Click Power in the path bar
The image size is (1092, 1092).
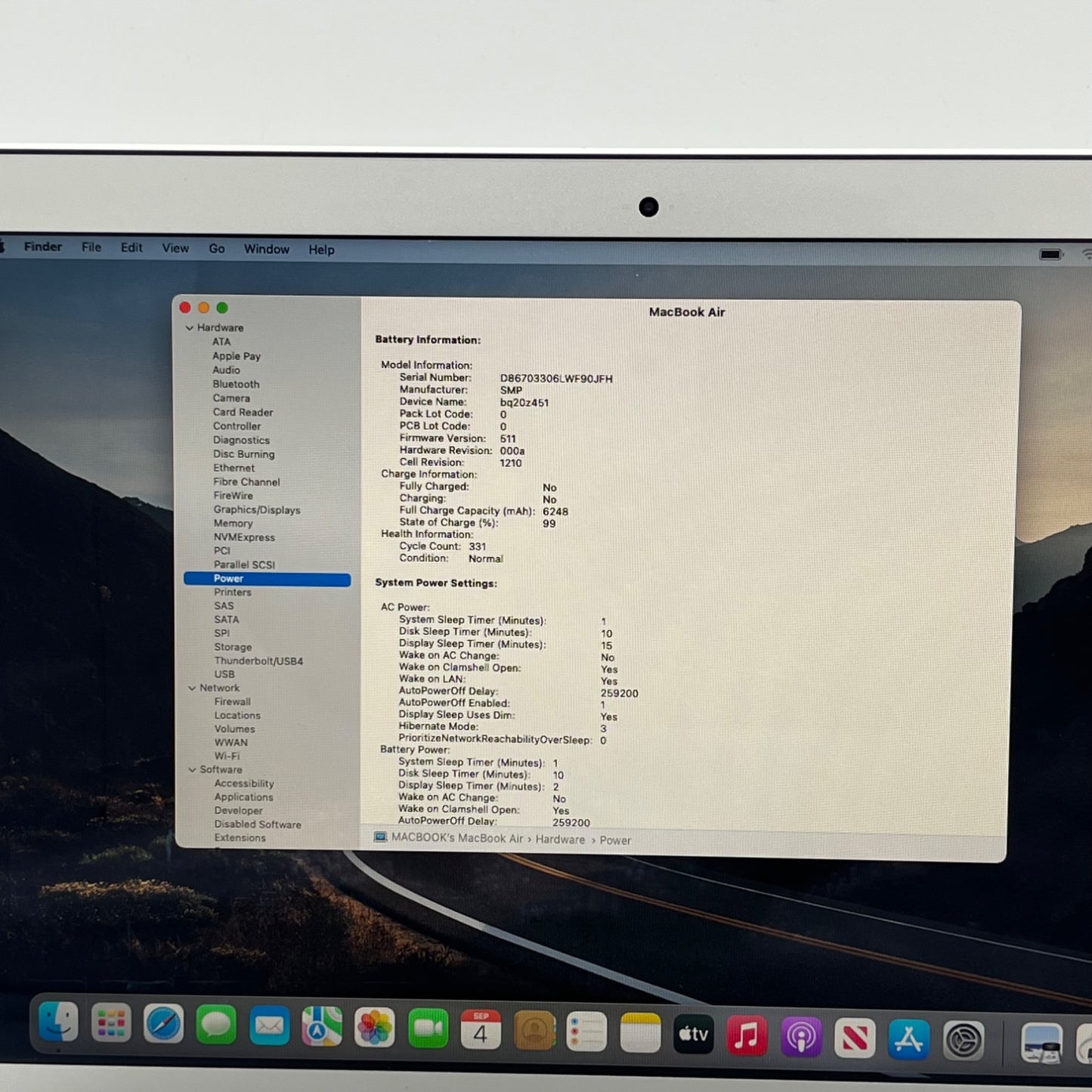click(x=615, y=840)
